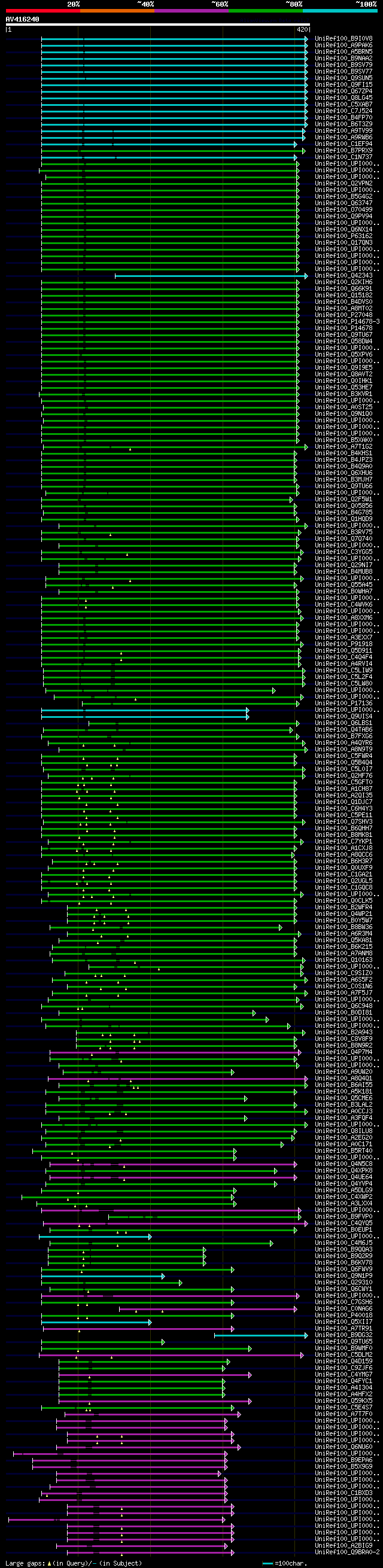Viewport: 383px width, 1568px height.
Task: Select the UniRef100_P63162 label
Action: [344, 236]
